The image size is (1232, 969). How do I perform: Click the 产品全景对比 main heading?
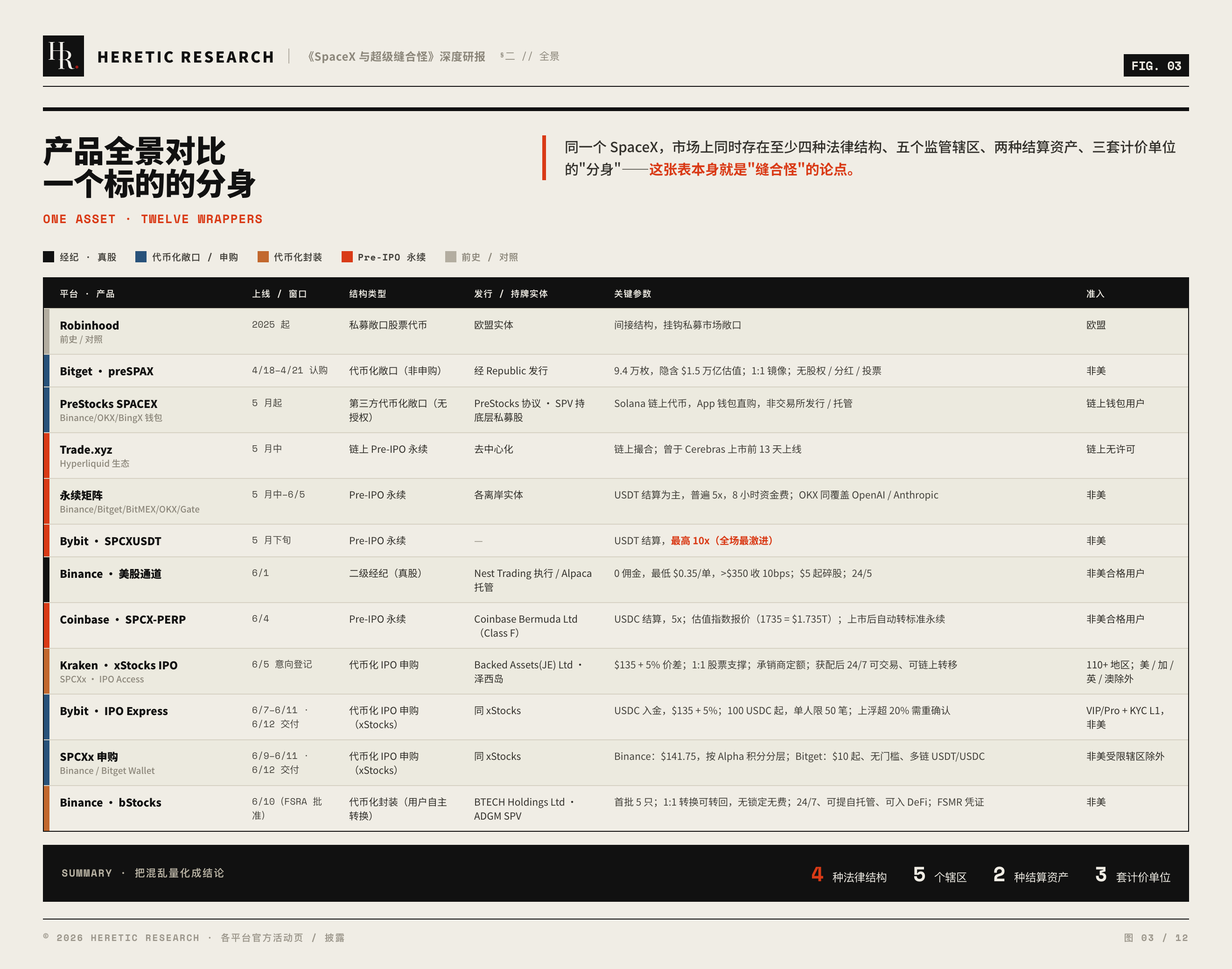point(134,152)
